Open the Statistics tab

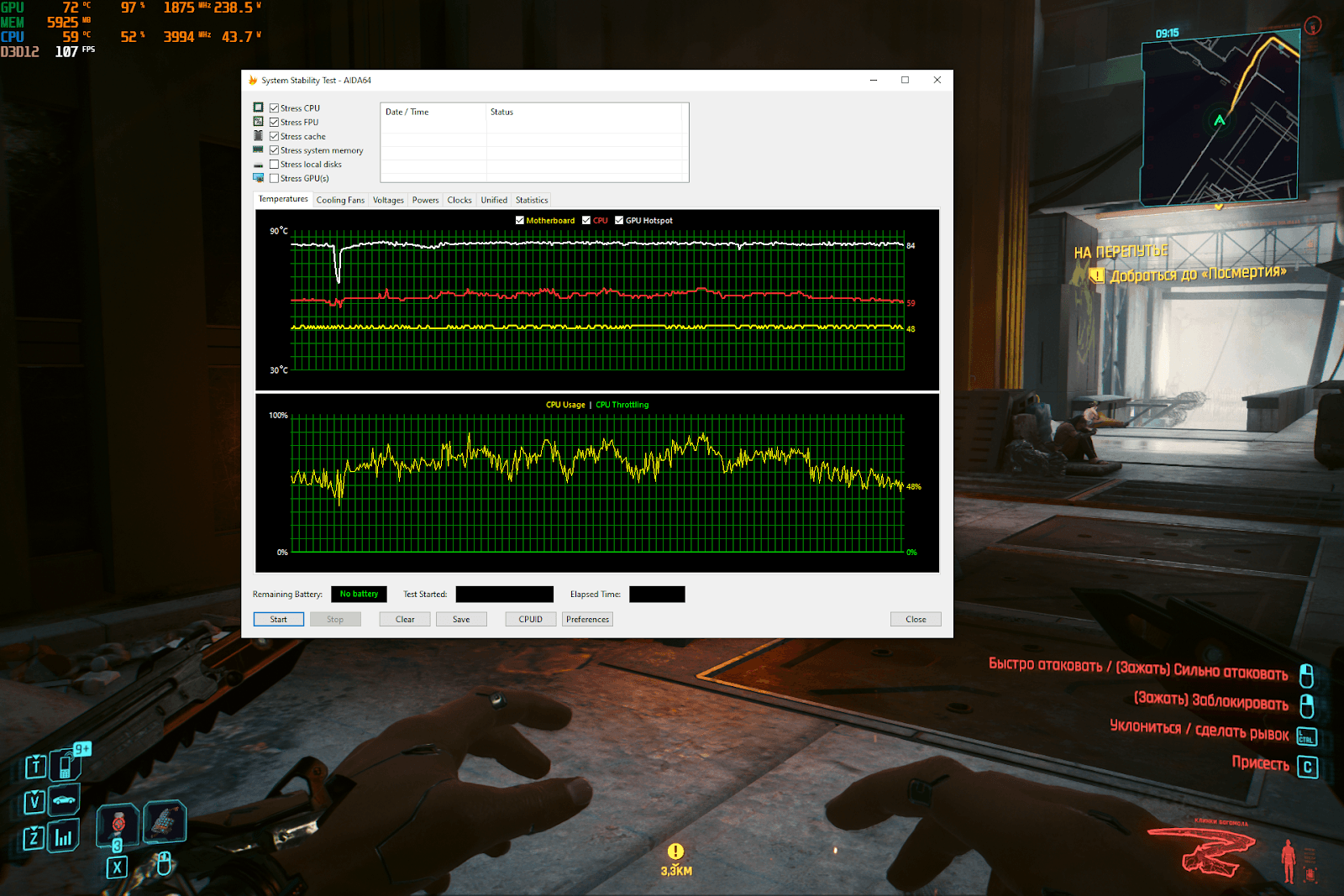(x=532, y=200)
